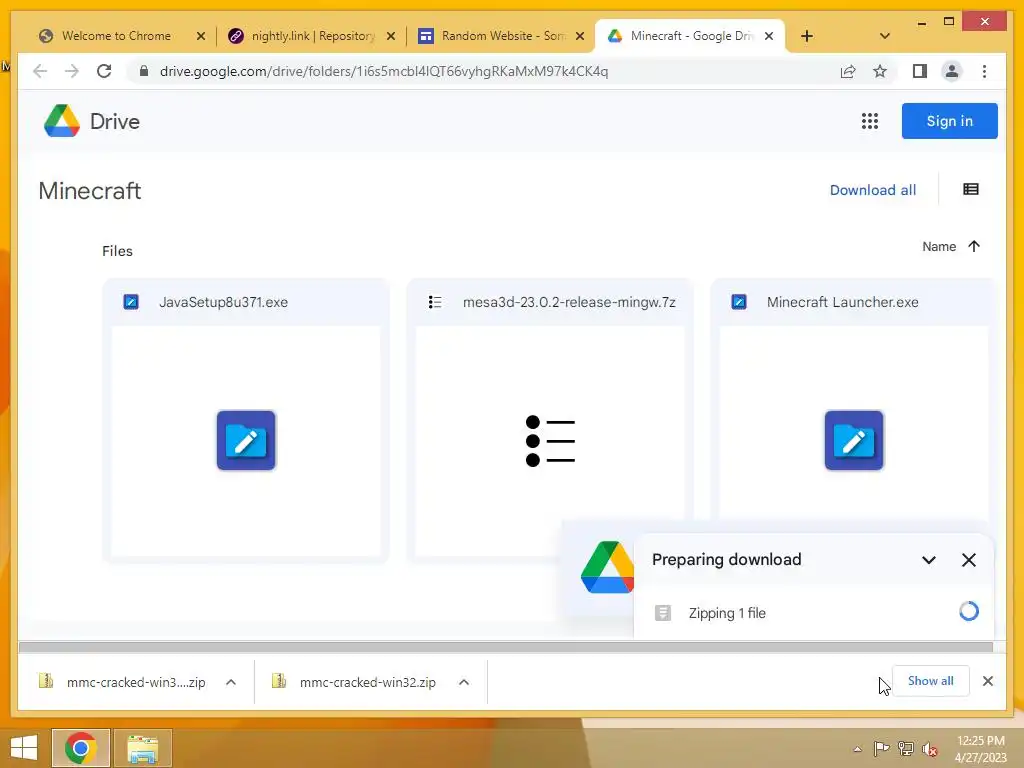The width and height of the screenshot is (1024, 768).
Task: Click the horizontal scrollbar
Action: click(x=505, y=647)
